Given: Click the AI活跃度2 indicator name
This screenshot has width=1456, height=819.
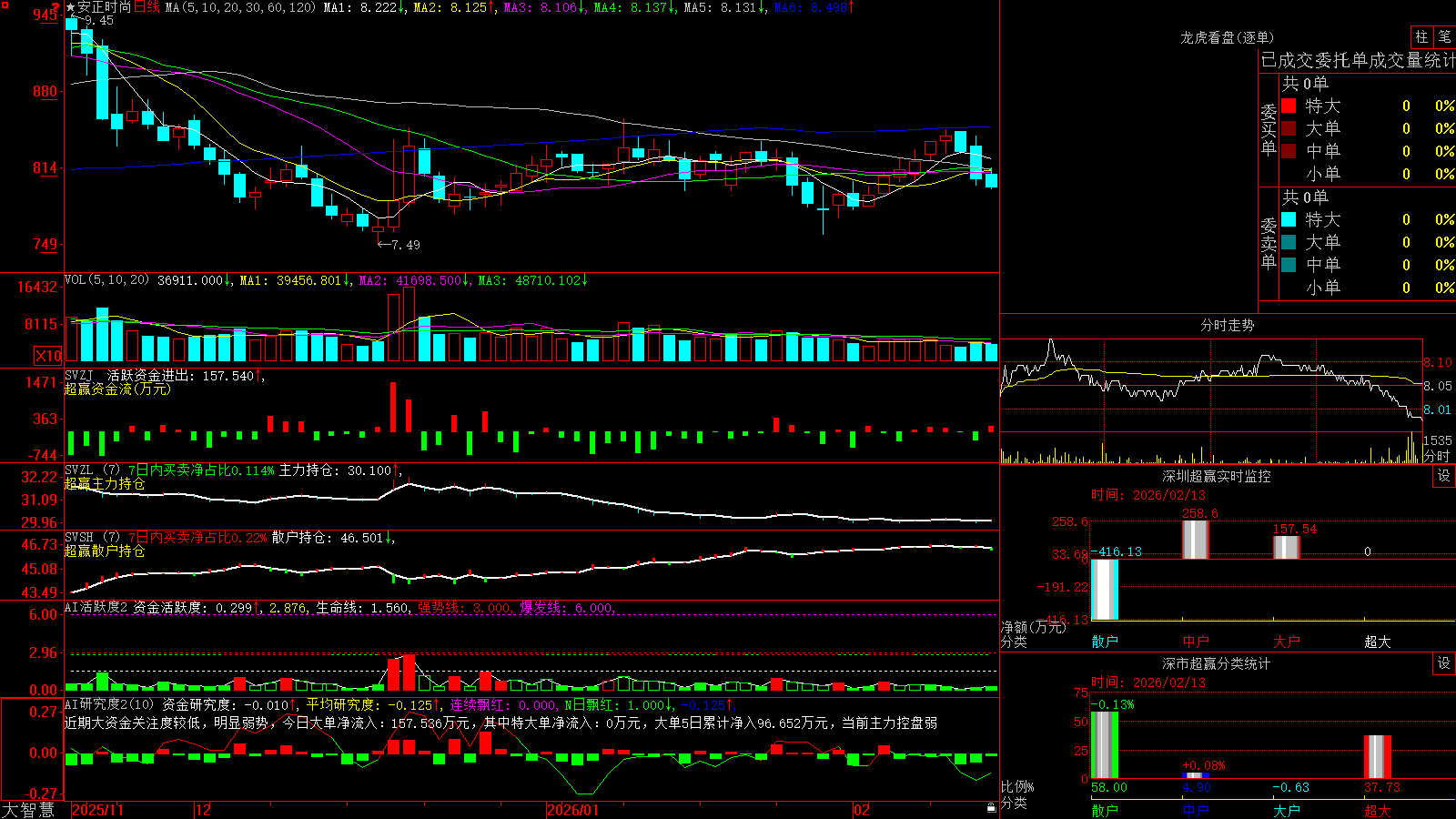Looking at the screenshot, I should 96,607.
